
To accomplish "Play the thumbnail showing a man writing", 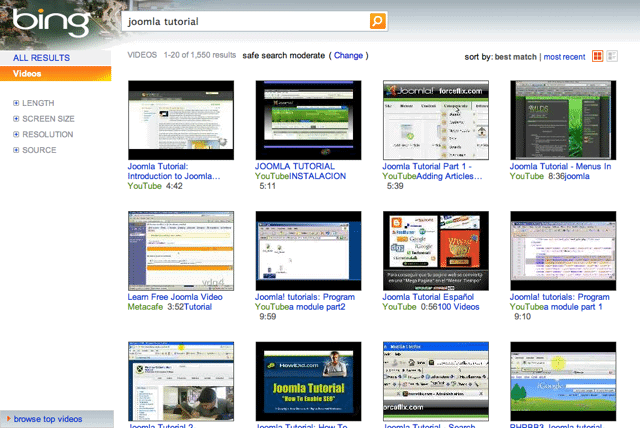I will click(181, 381).
